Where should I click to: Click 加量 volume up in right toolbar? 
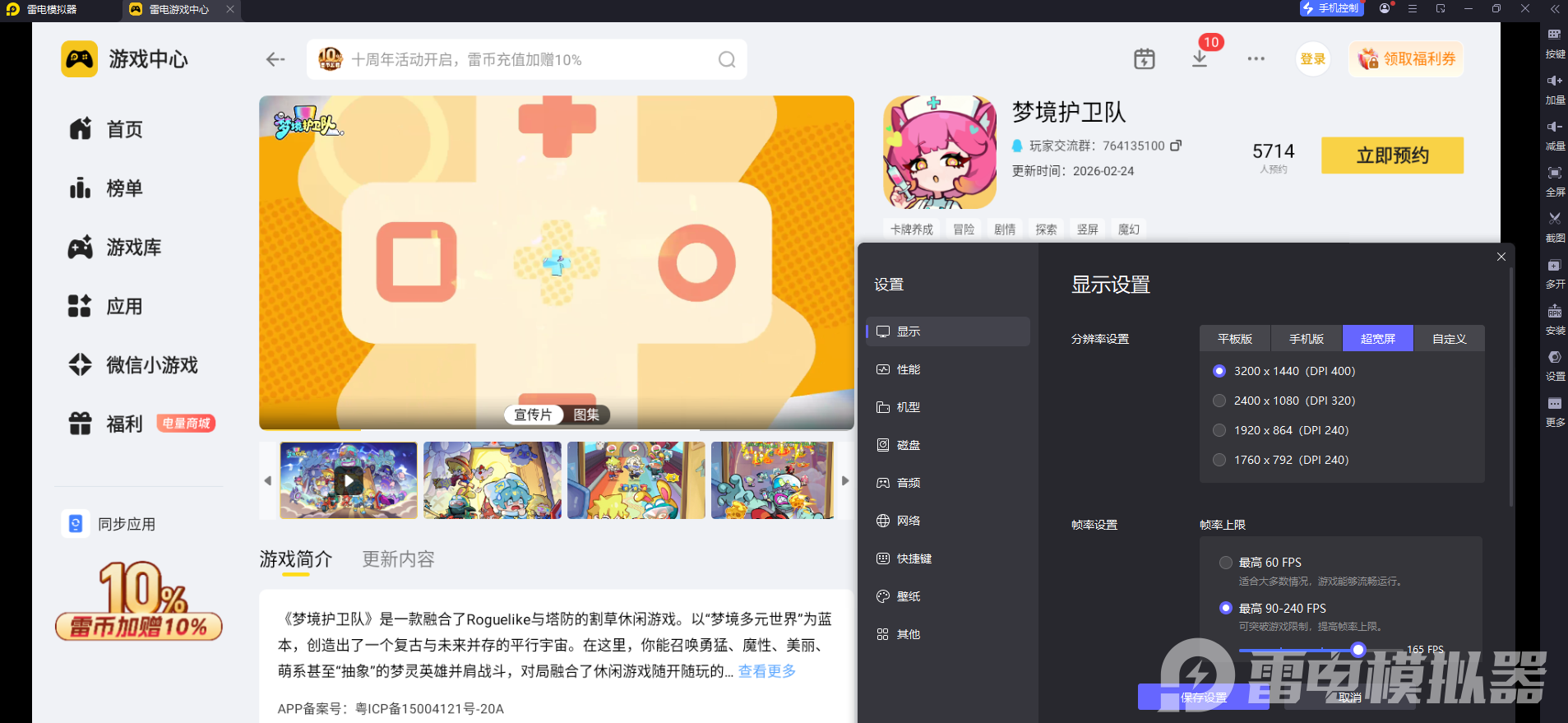pos(1555,90)
